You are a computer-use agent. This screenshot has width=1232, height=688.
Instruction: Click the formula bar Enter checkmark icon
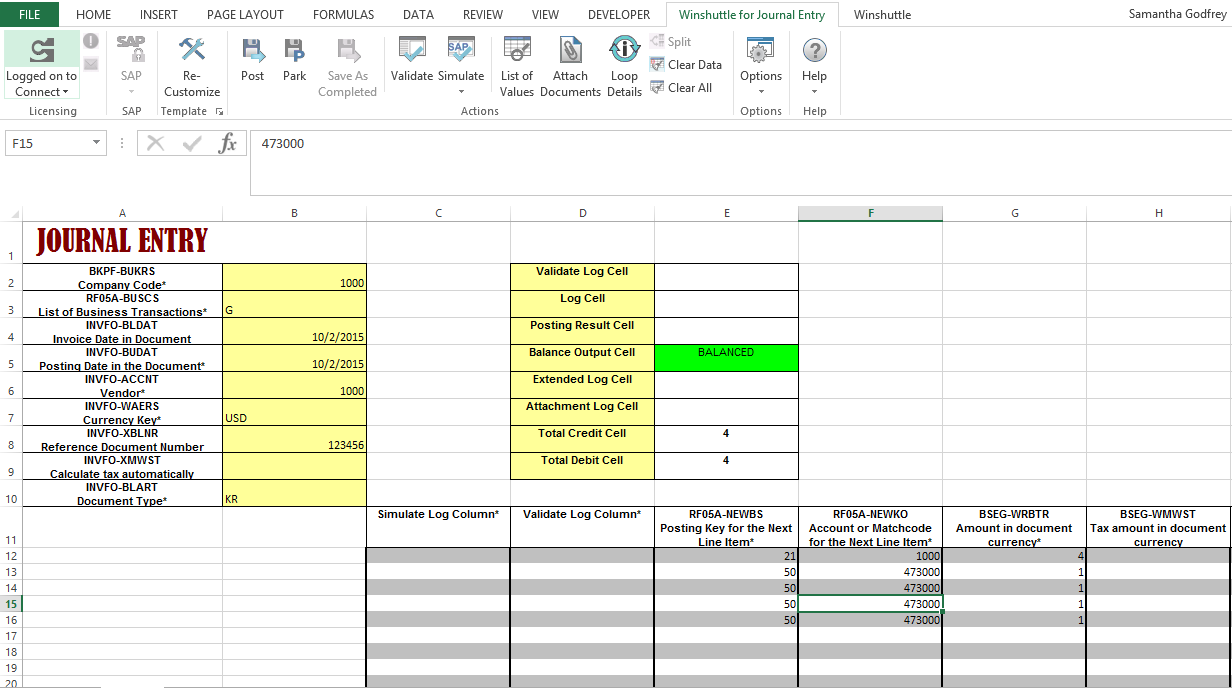click(192, 143)
